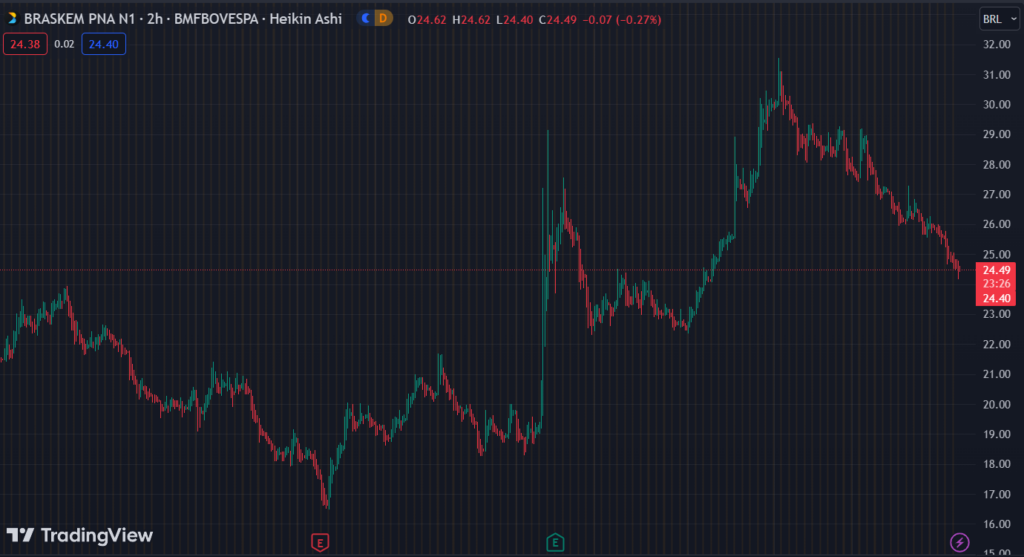Screen dimensions: 1024x557
Task: Click the 17.00 price axis label
Action: (x=997, y=494)
